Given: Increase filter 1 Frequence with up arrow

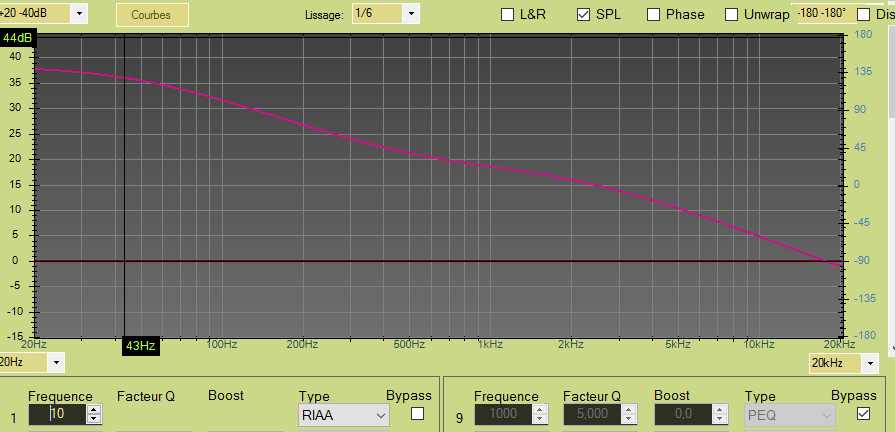Looking at the screenshot, I should pyautogui.click(x=94, y=409).
